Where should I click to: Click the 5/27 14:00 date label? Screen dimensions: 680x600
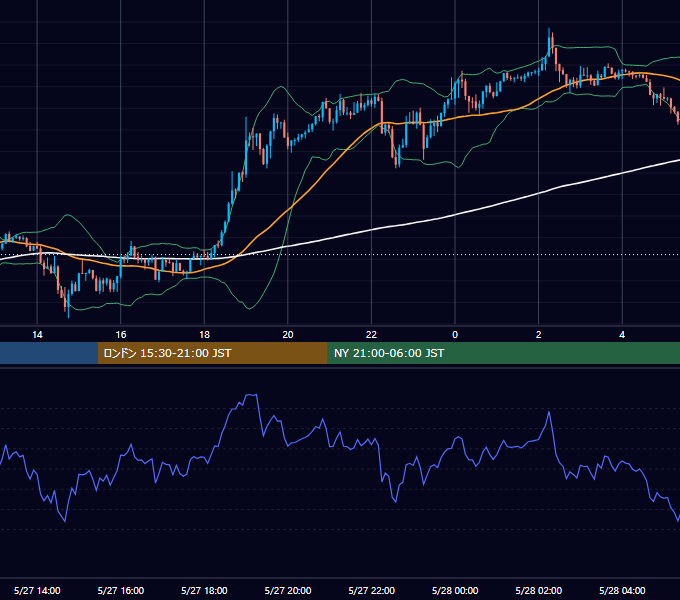(x=37, y=590)
